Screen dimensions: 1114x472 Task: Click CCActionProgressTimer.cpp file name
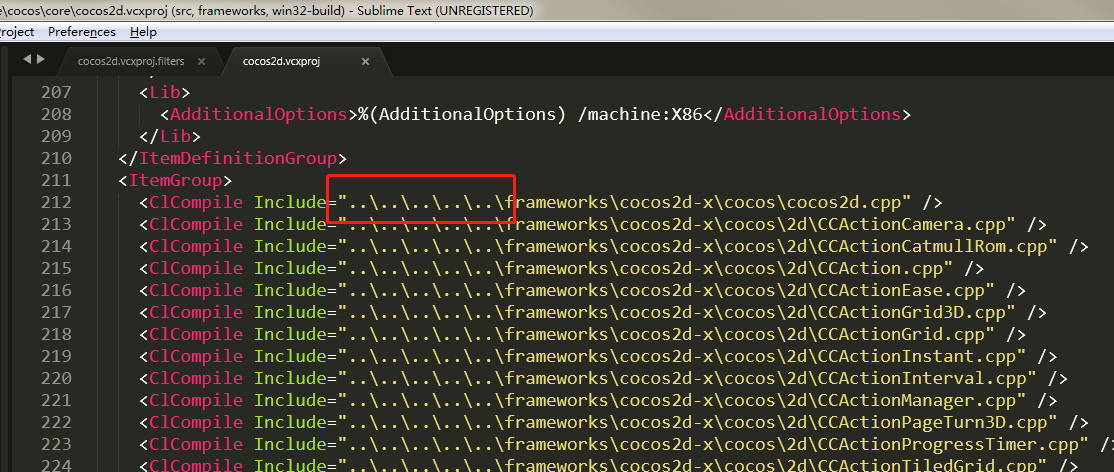coord(948,445)
